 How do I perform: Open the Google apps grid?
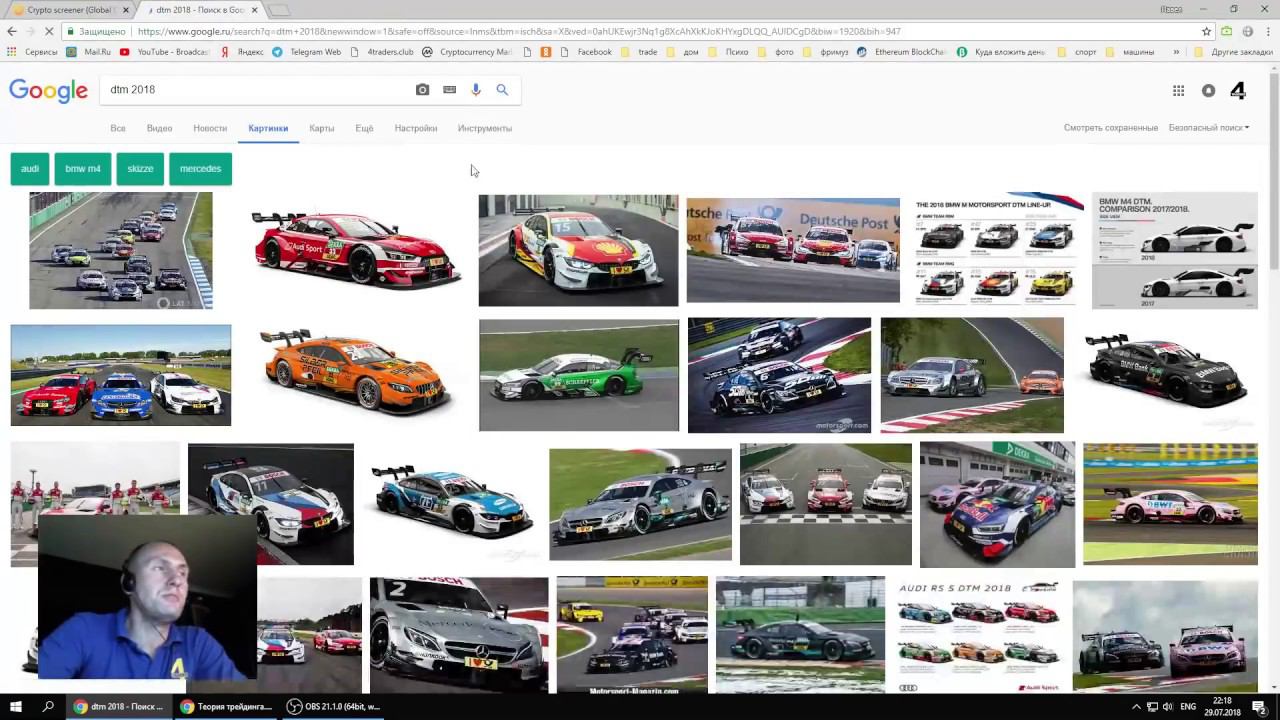pyautogui.click(x=1179, y=91)
